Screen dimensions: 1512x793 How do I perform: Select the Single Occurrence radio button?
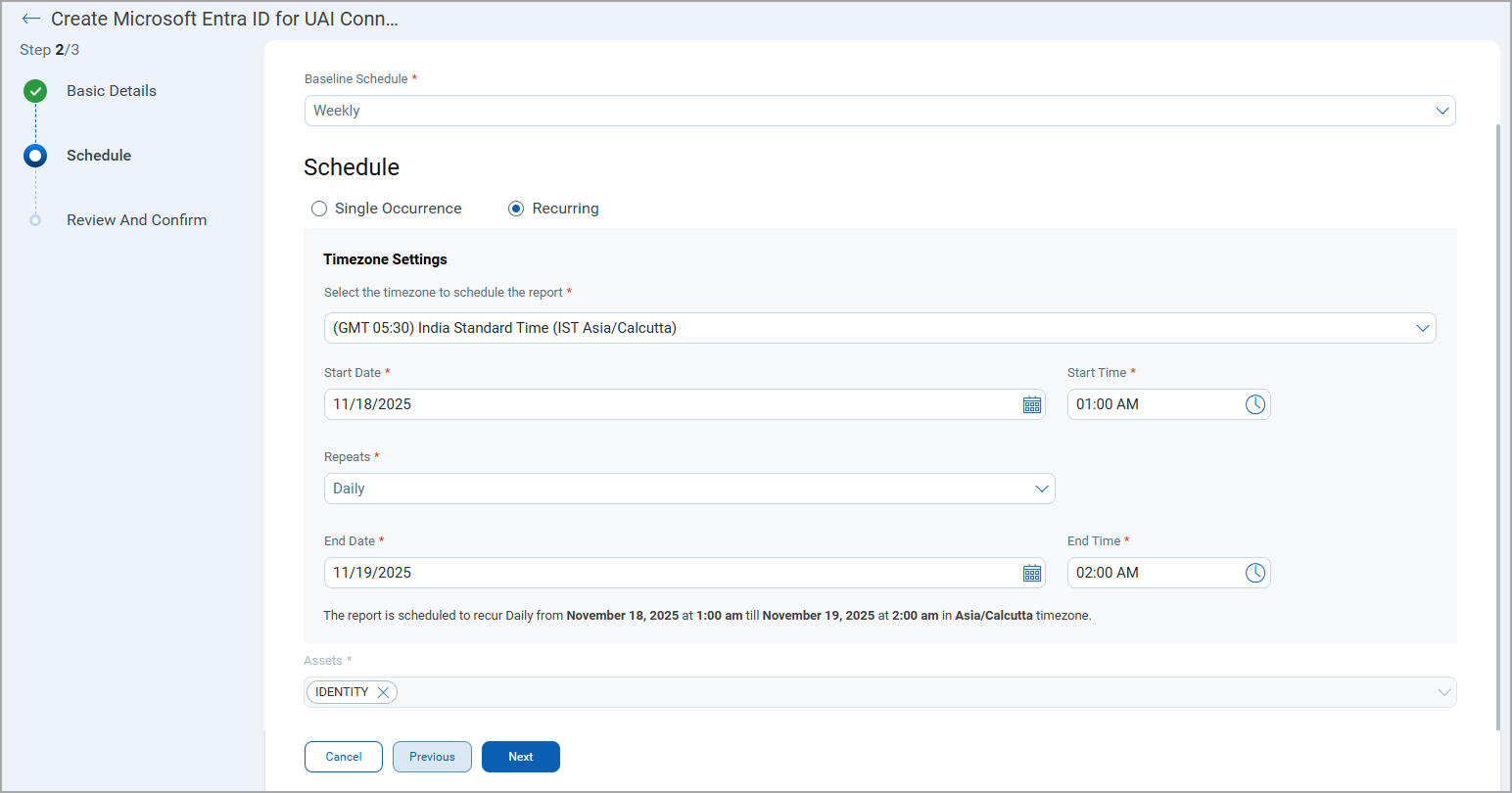319,209
